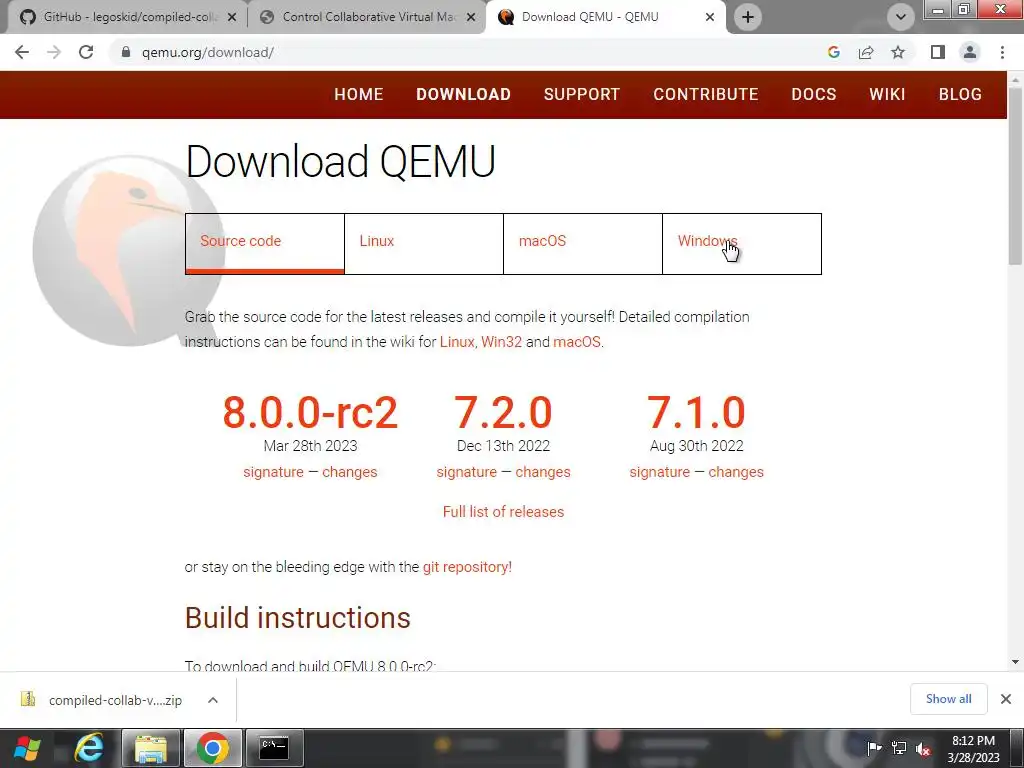This screenshot has height=768, width=1024.
Task: Close the GitHub legoskid tab
Action: 231,17
